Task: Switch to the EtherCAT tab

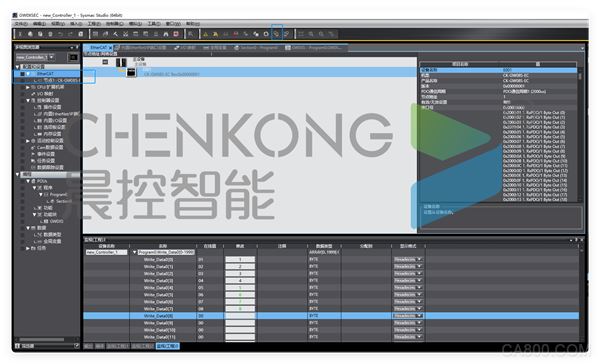Action: click(98, 48)
